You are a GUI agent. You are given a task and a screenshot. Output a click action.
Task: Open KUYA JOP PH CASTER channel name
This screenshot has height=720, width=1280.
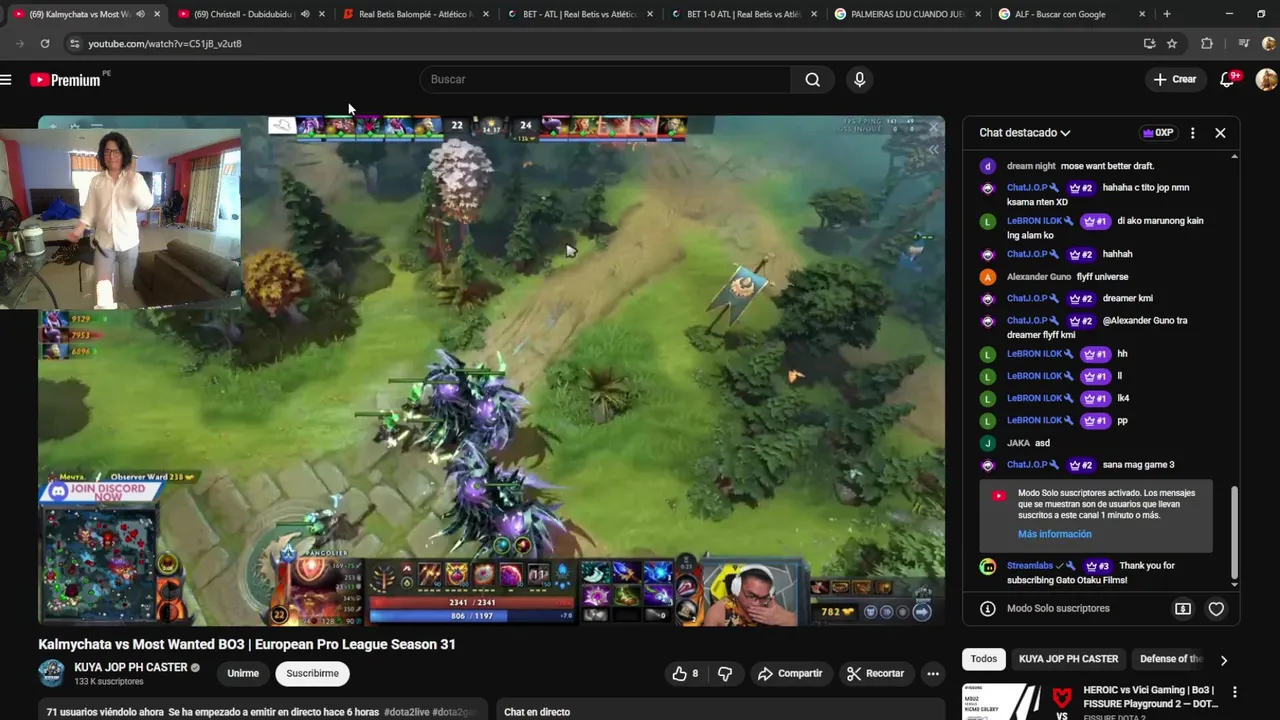tap(130, 667)
